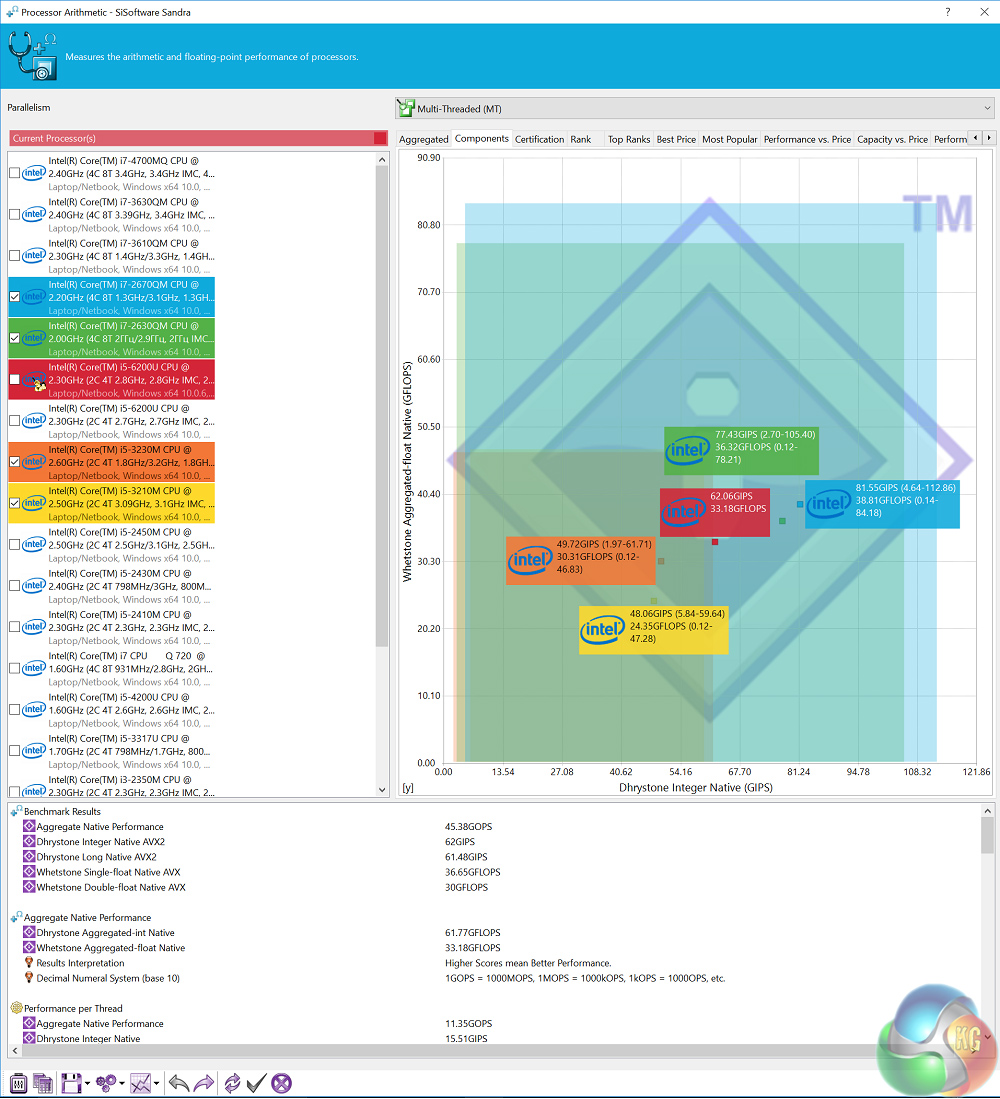Viewport: 1000px width, 1099px height.
Task: Switch to the Aggregated tab
Action: 423,139
